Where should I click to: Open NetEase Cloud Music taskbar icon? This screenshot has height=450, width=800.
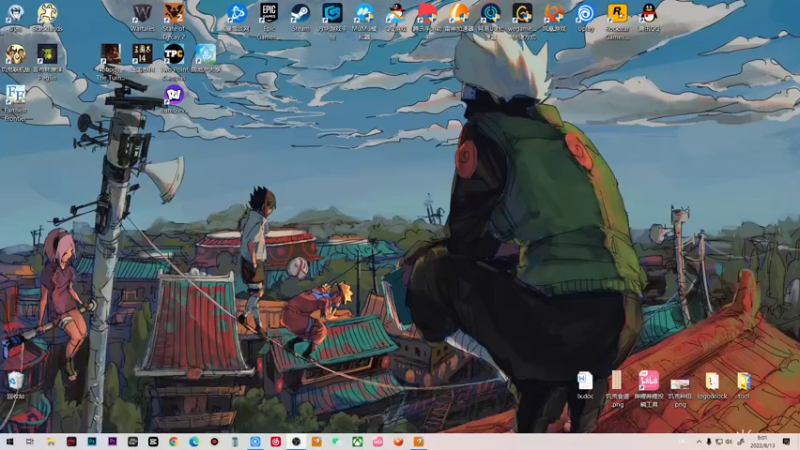click(x=276, y=442)
